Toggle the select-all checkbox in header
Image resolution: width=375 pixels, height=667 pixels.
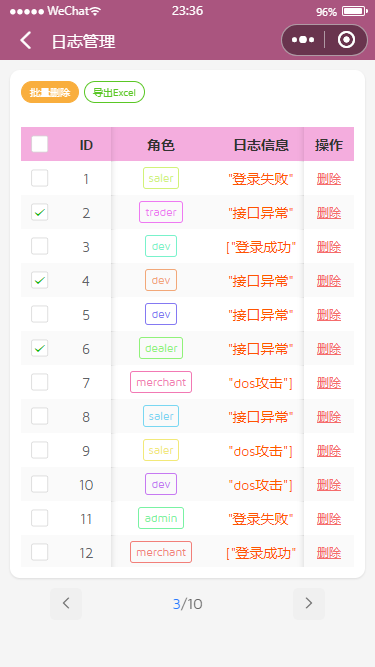40,144
